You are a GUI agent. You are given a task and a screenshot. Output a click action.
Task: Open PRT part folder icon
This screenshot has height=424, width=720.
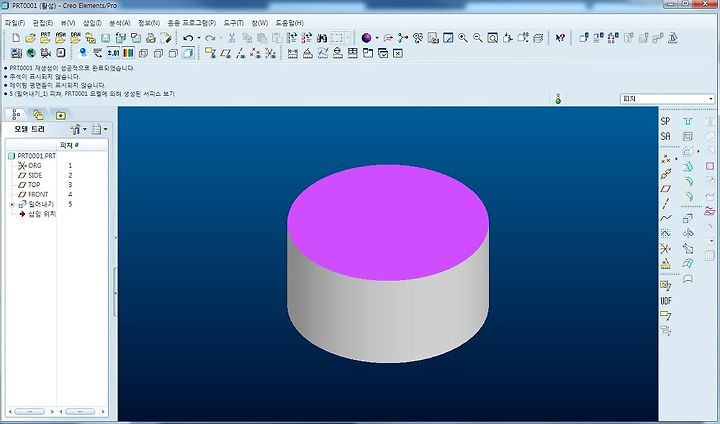pyautogui.click(x=45, y=38)
